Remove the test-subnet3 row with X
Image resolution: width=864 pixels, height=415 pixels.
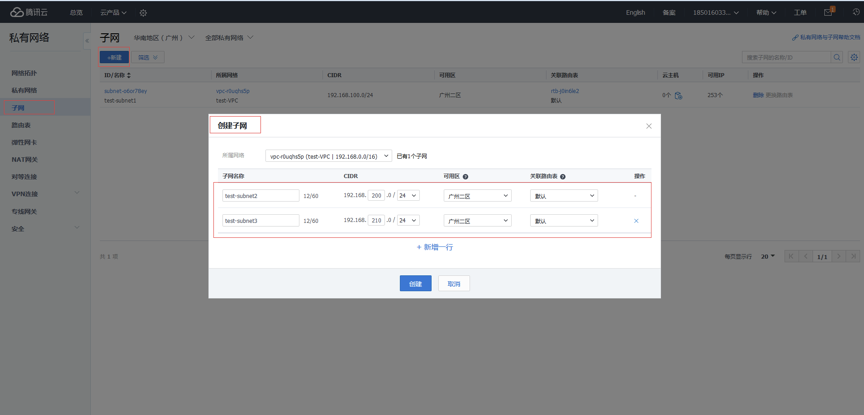636,221
